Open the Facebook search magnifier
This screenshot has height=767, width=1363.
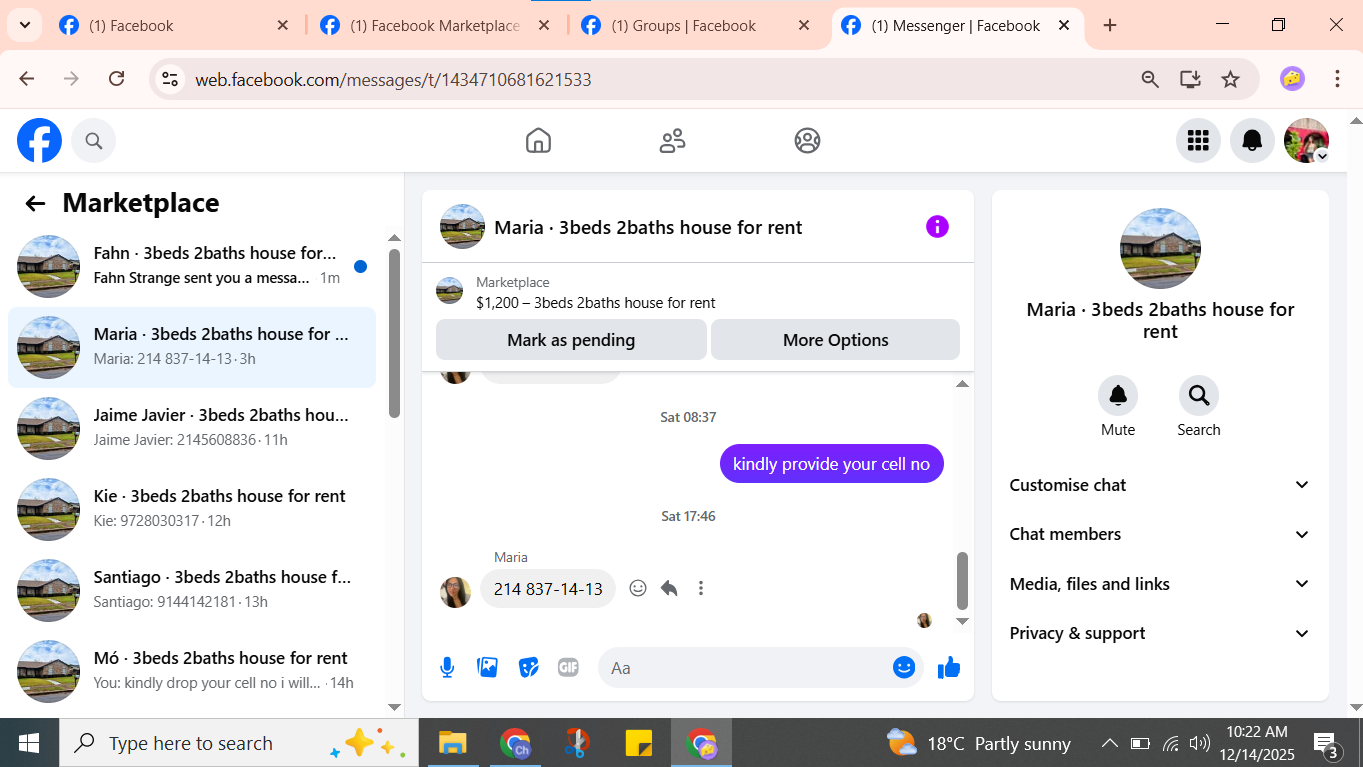[x=94, y=141]
